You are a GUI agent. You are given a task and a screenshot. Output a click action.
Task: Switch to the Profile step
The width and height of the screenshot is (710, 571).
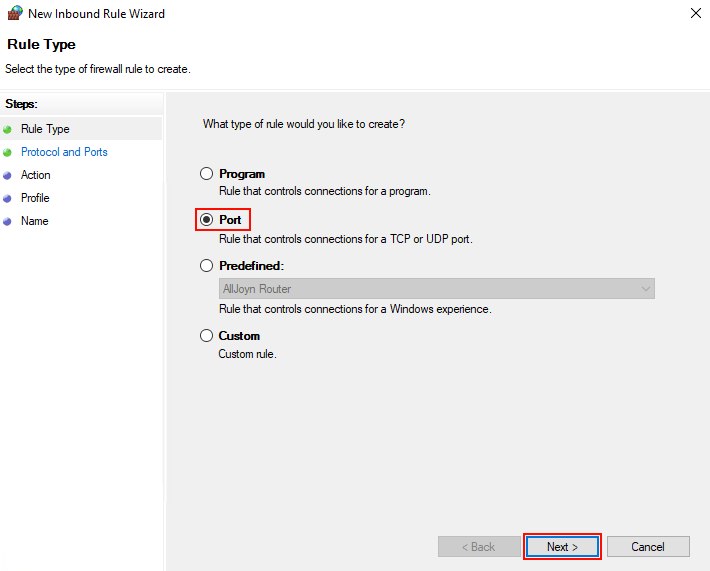tap(35, 198)
